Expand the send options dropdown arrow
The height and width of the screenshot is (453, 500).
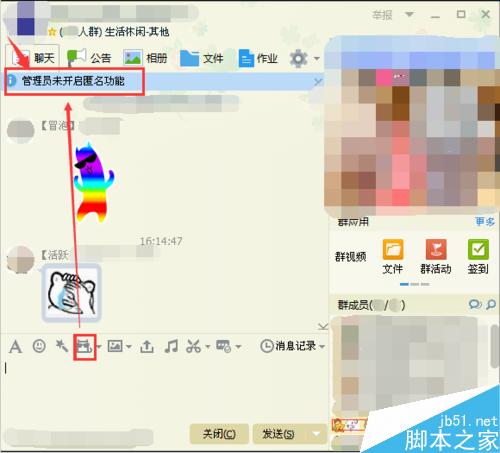pyautogui.click(x=316, y=434)
